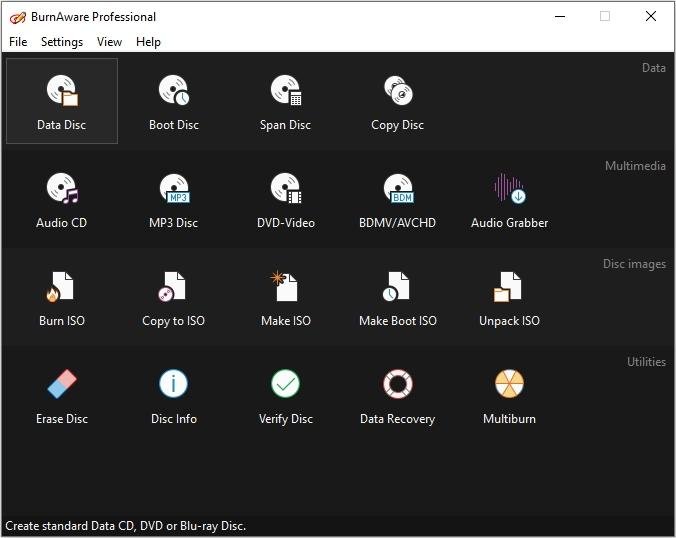Open the Data Disc tool
Screen dimensions: 676x538
[62, 100]
